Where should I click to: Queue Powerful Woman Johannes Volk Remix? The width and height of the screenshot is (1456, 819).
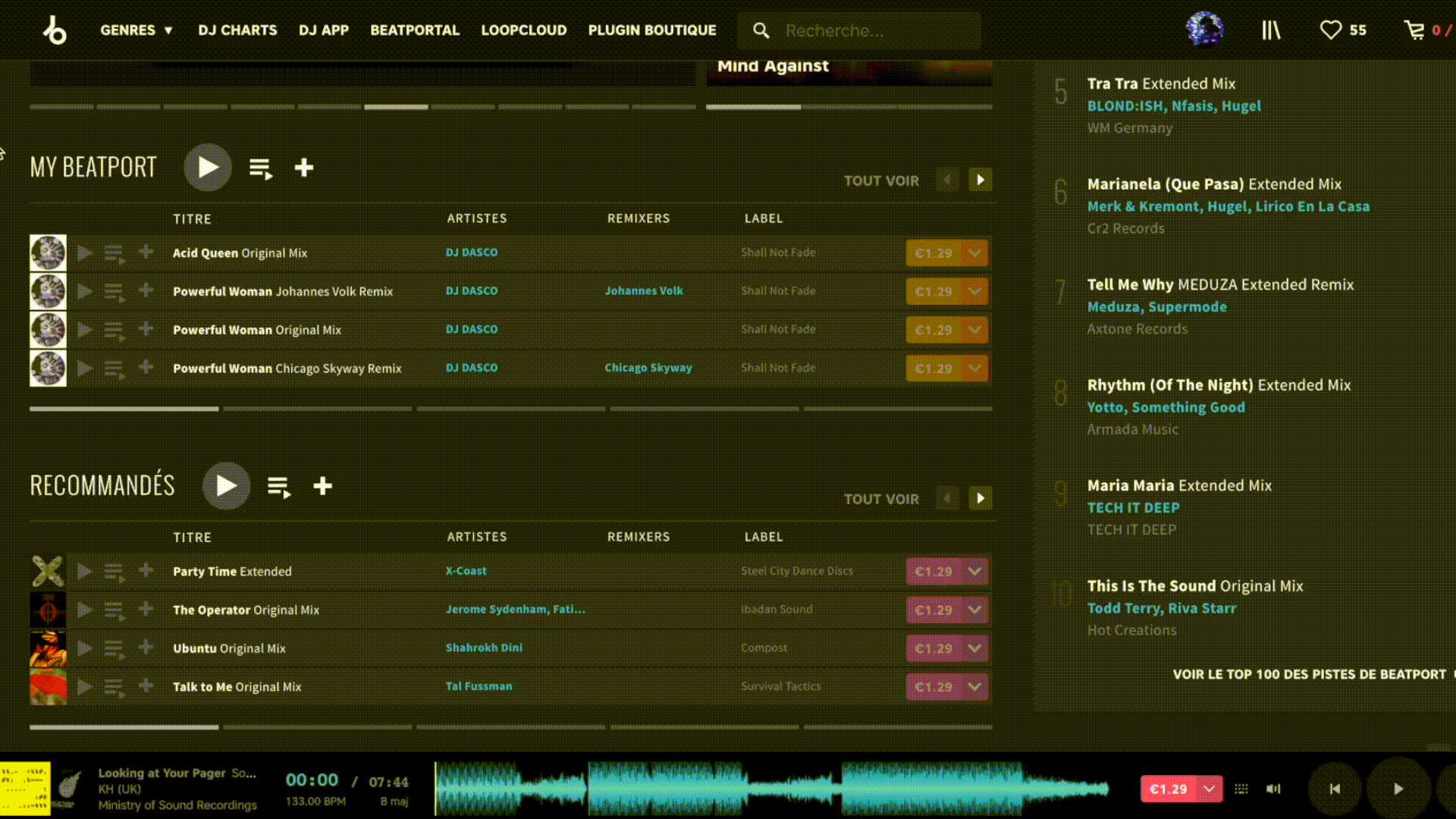click(x=115, y=292)
